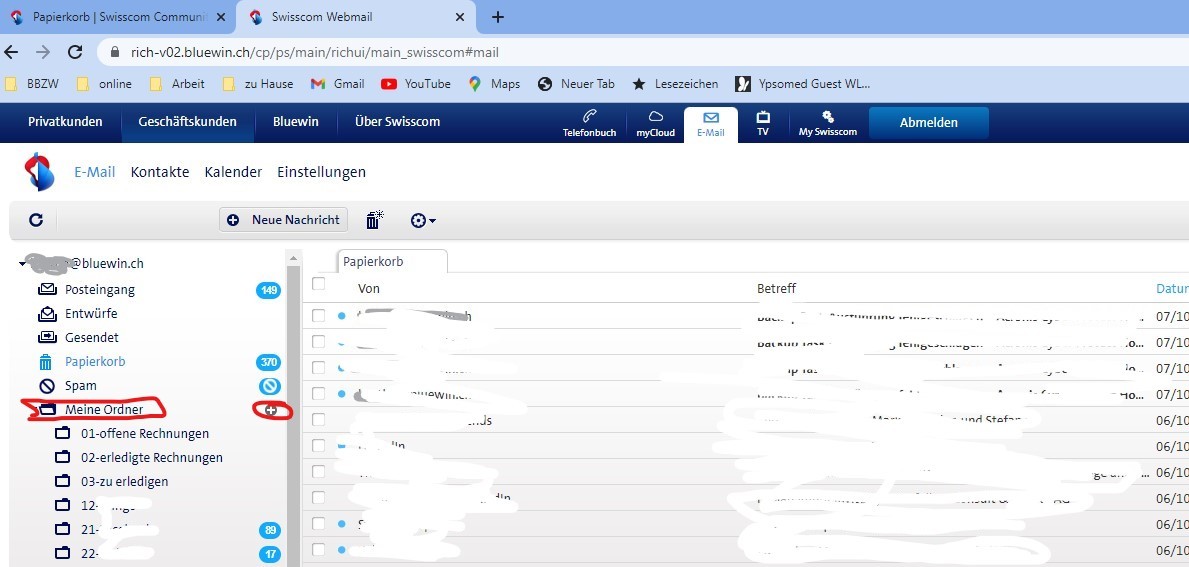This screenshot has height=567, width=1189.
Task: Open My Swisscom icon
Action: [827, 123]
